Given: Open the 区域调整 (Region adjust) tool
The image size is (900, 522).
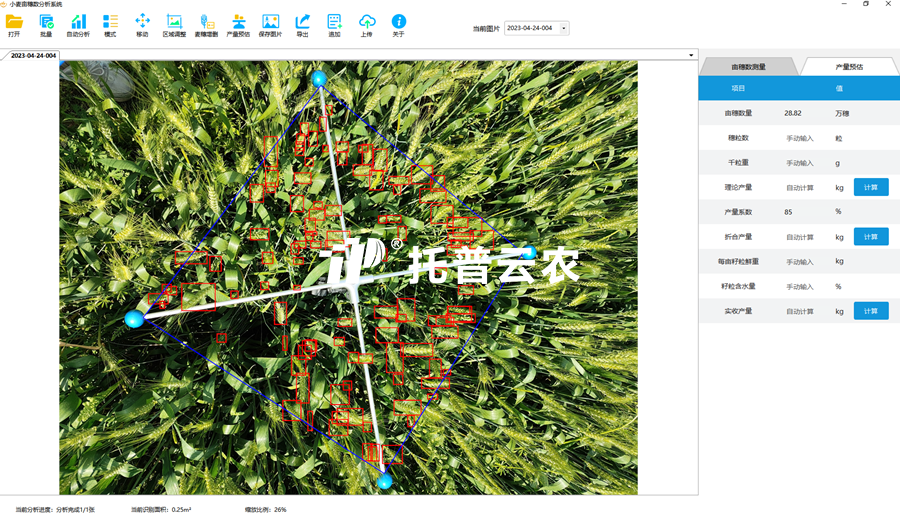Looking at the screenshot, I should click(174, 22).
